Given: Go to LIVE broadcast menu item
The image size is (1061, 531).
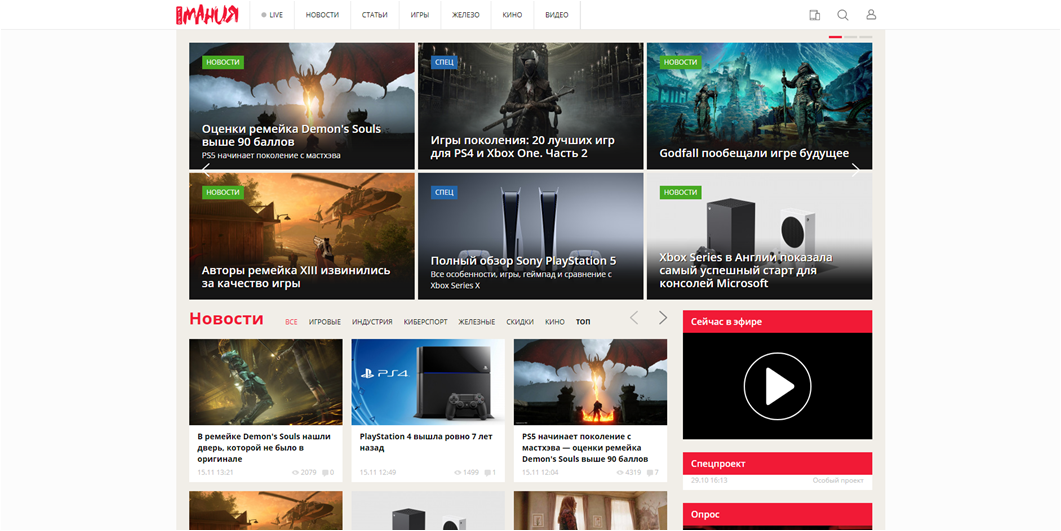Looking at the screenshot, I should click(272, 15).
